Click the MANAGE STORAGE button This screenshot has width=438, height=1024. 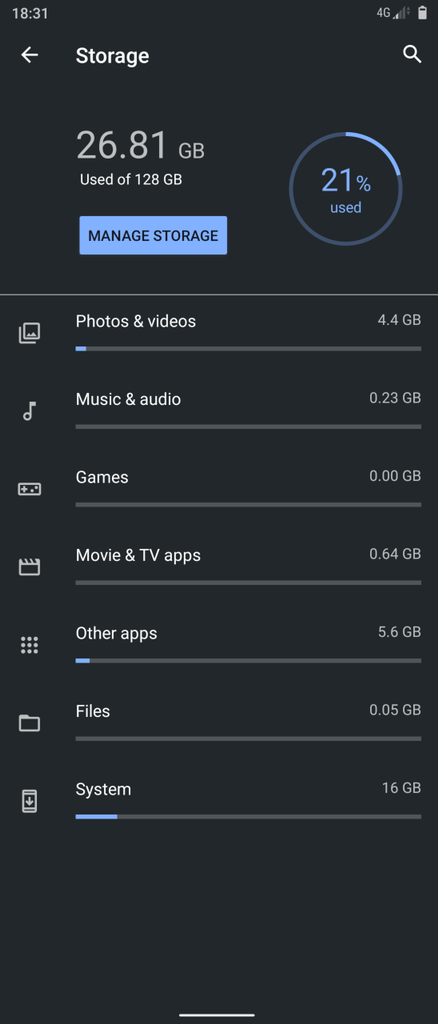click(153, 236)
